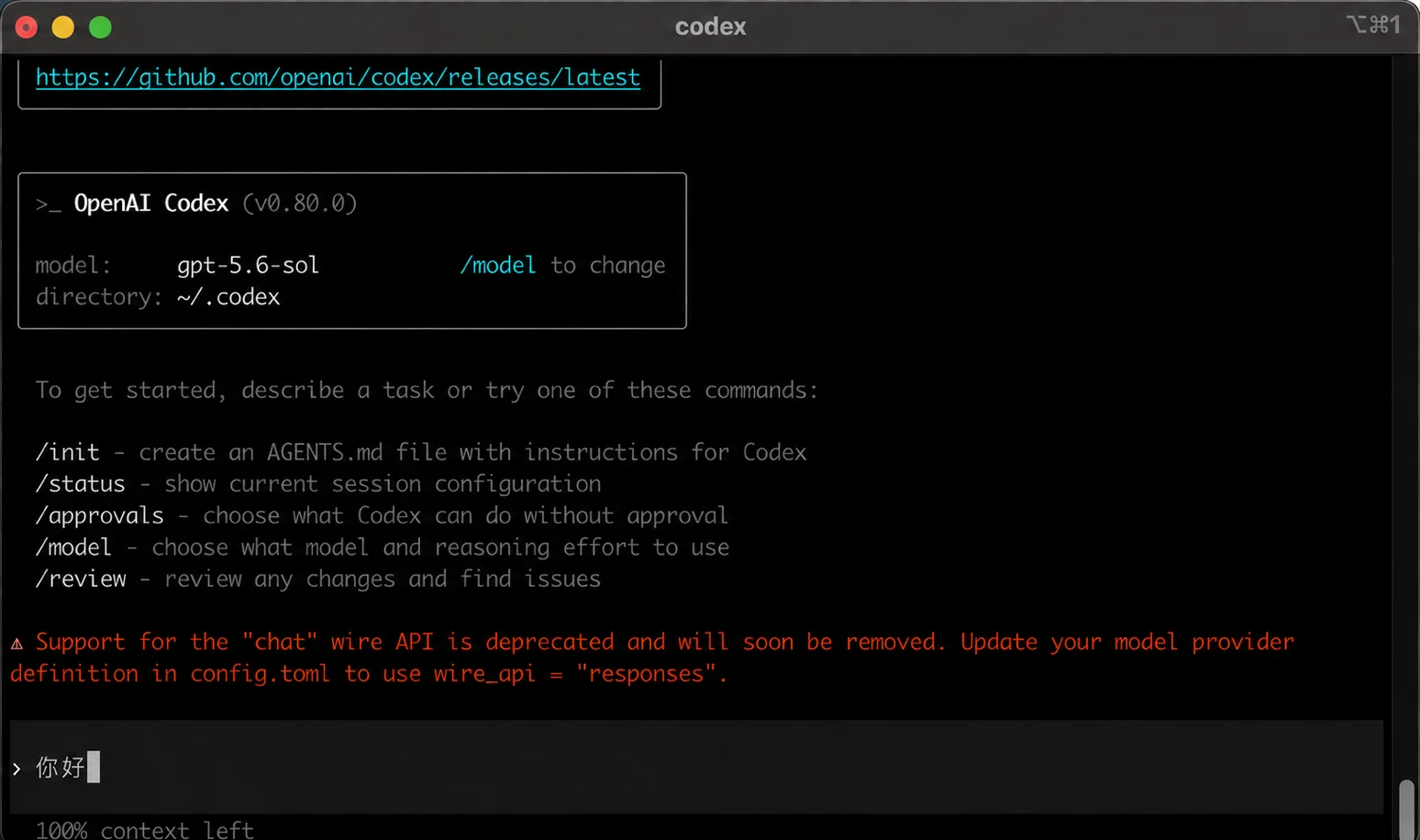Viewport: 1420px width, 840px height.
Task: Click the deprecation warning about wire_api "responses"
Action: [652, 658]
